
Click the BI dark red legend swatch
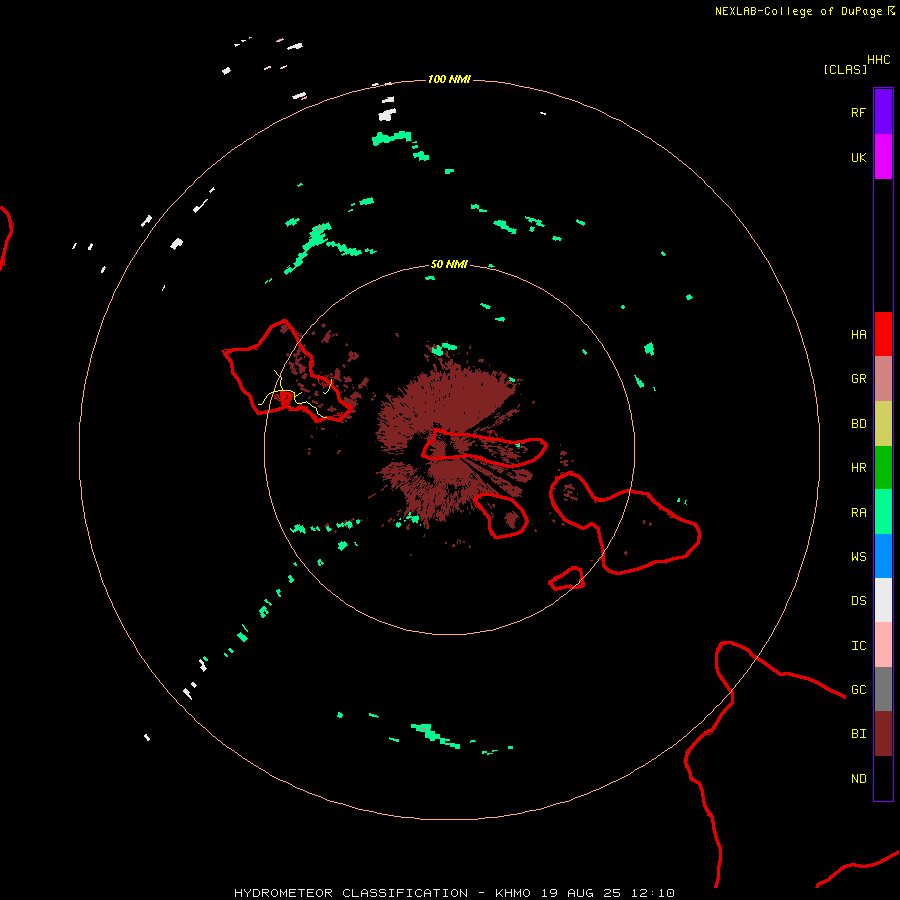tap(883, 734)
